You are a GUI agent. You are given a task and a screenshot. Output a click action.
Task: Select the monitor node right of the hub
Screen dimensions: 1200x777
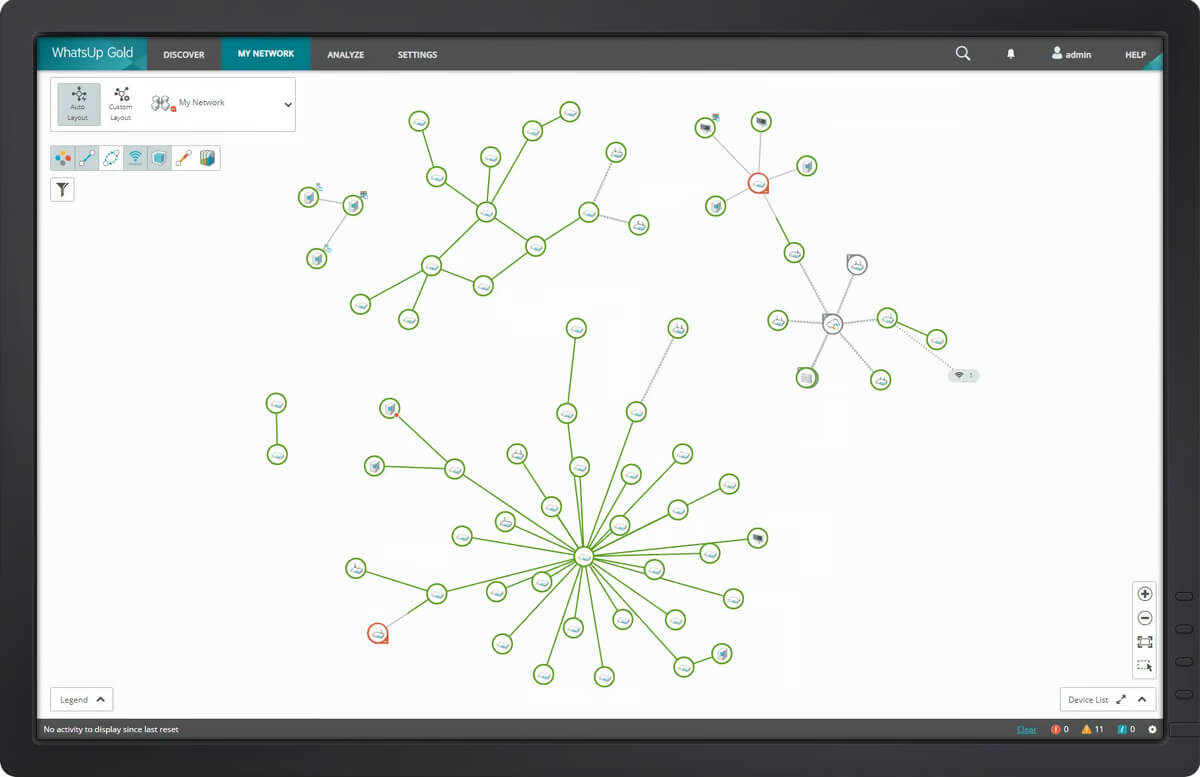(x=757, y=538)
